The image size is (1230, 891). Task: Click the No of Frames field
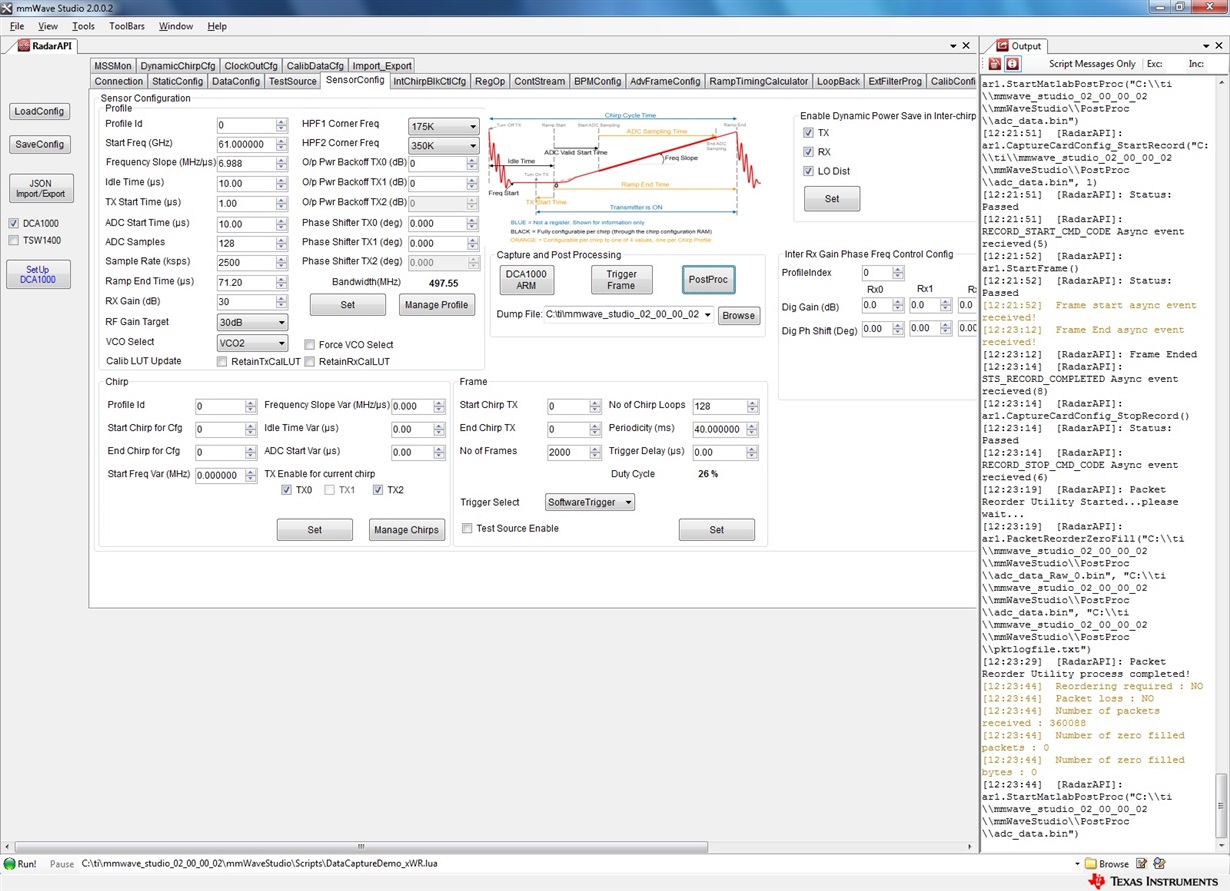568,452
